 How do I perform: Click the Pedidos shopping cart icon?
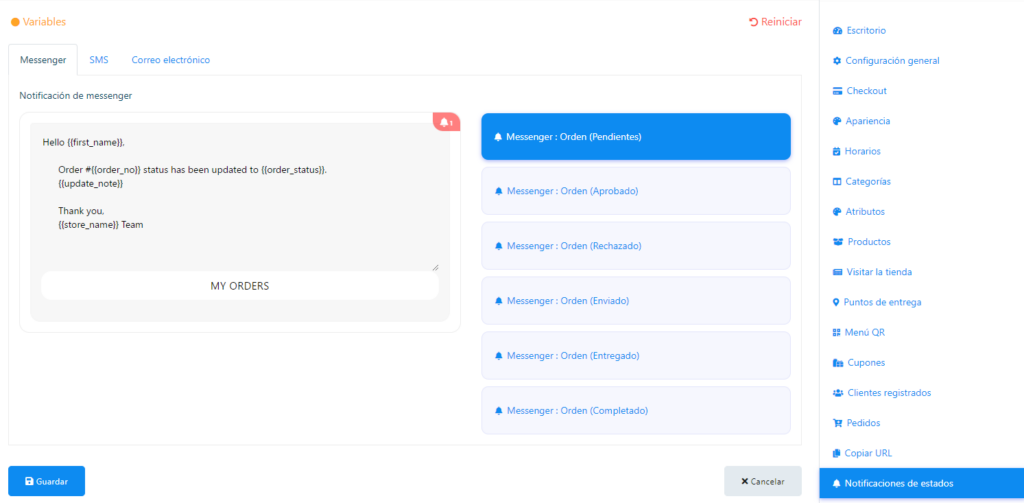837,423
